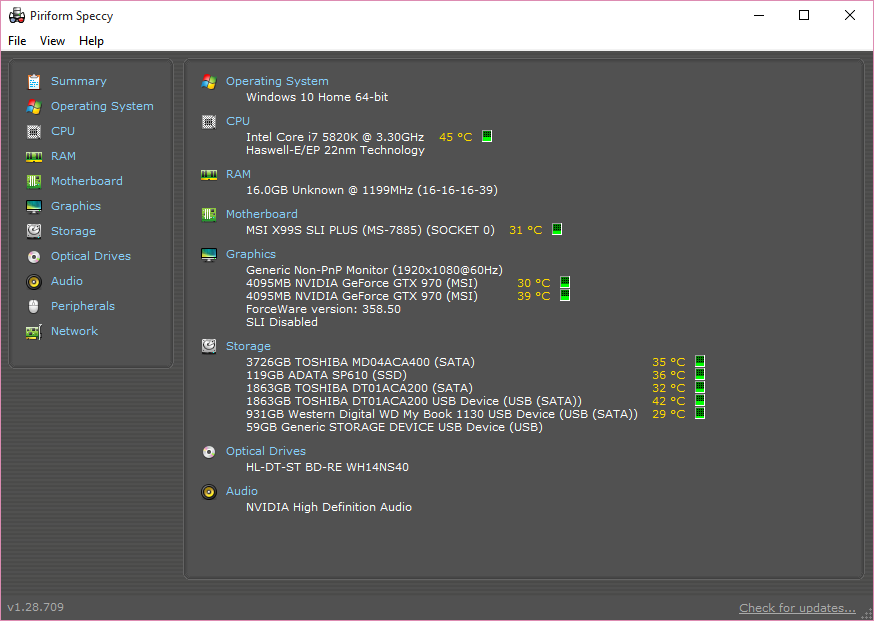The image size is (874, 621).
Task: Click the Storage drive icon in sidebar
Action: click(34, 231)
